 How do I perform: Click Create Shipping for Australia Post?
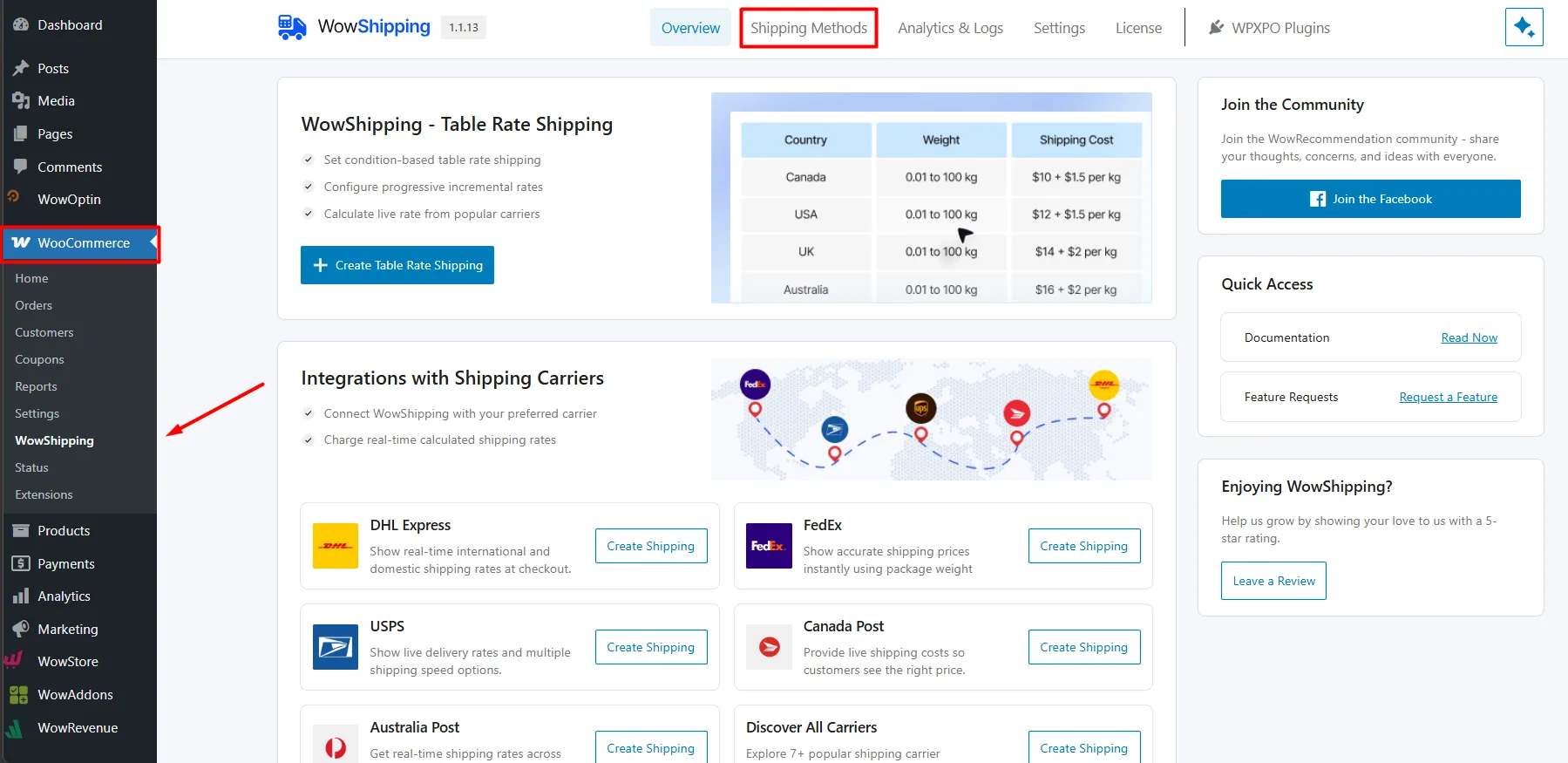tap(651, 747)
